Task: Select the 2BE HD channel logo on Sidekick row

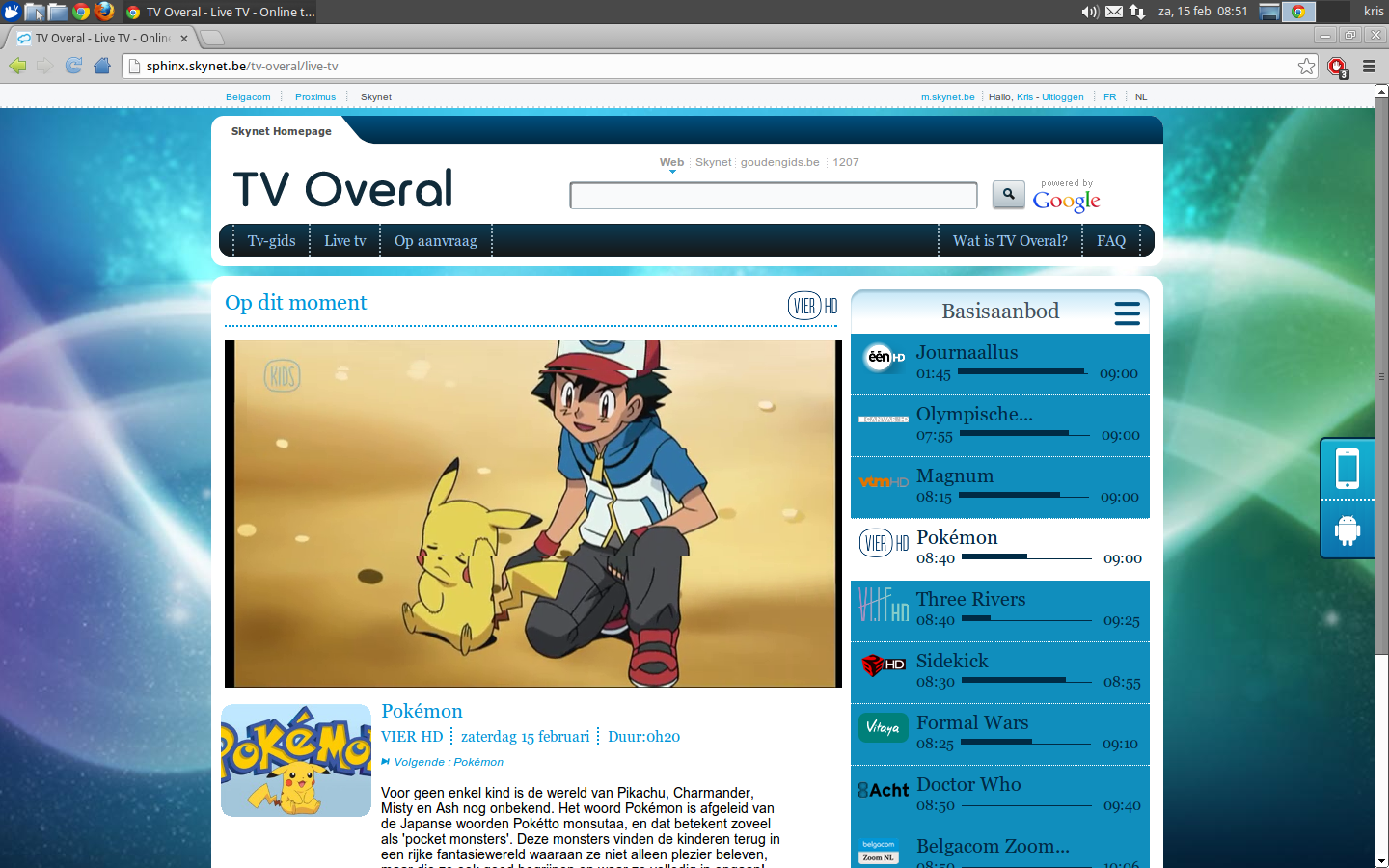Action: tap(883, 665)
